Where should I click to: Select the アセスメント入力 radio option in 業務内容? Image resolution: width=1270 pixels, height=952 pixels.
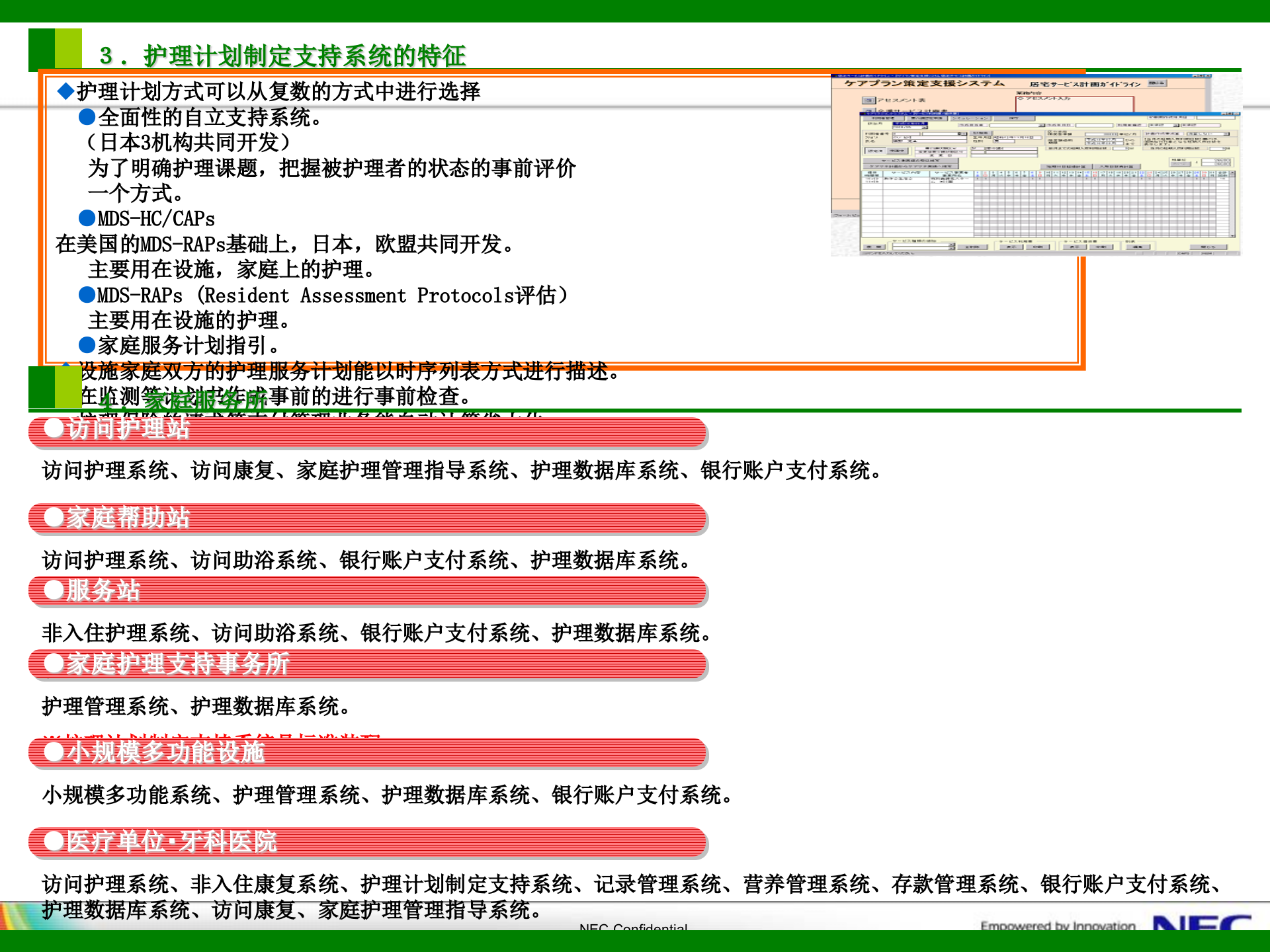pos(1019,99)
